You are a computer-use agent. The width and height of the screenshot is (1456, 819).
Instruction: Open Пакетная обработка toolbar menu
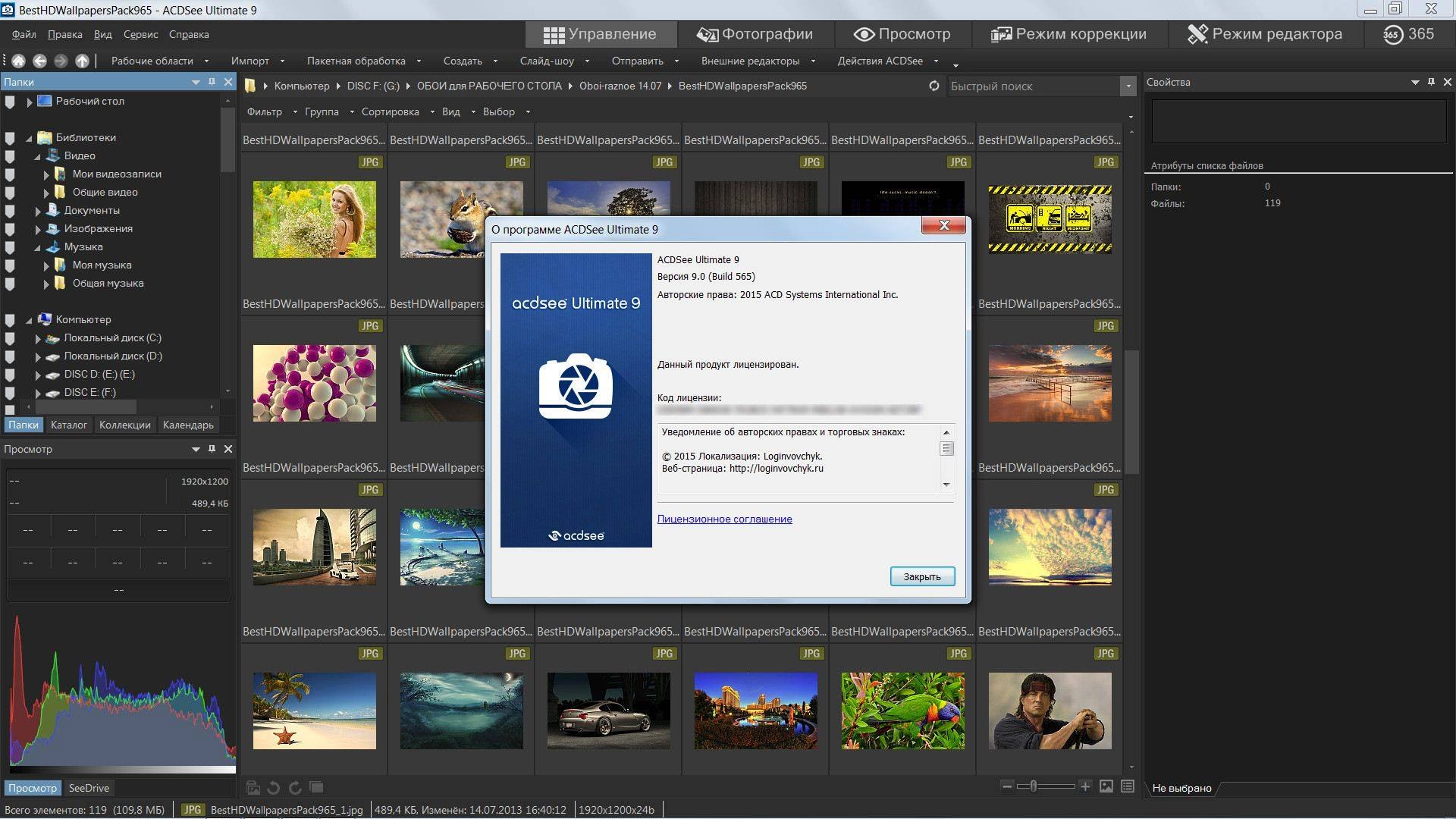pyautogui.click(x=362, y=61)
